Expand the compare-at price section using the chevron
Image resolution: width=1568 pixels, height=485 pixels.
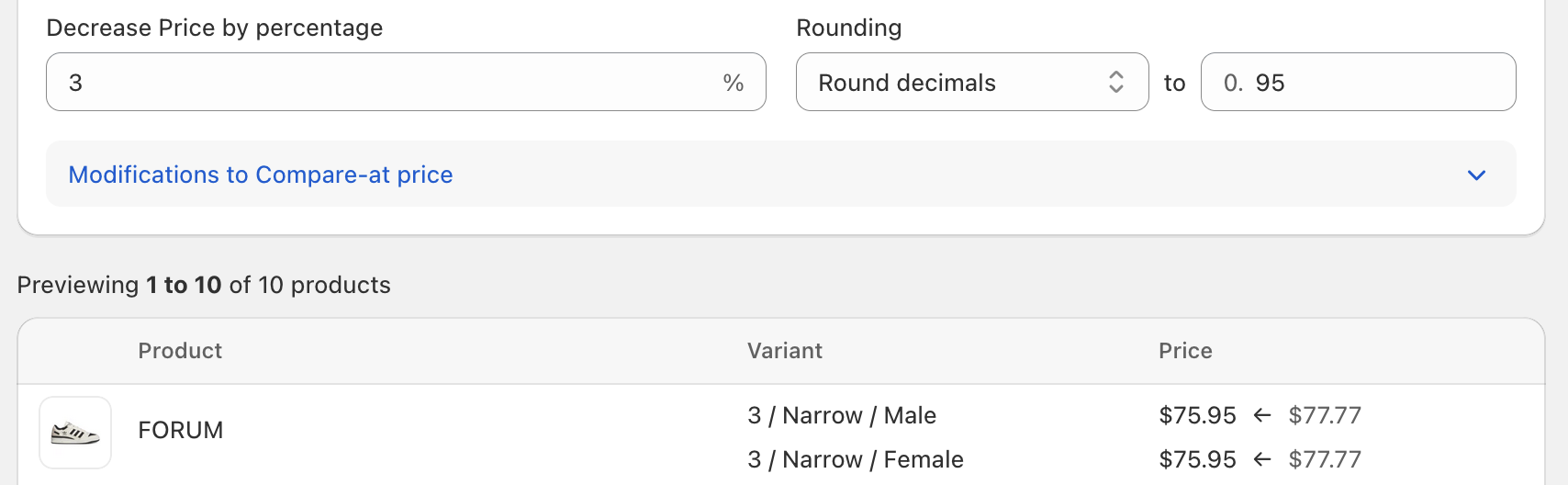coord(1476,175)
